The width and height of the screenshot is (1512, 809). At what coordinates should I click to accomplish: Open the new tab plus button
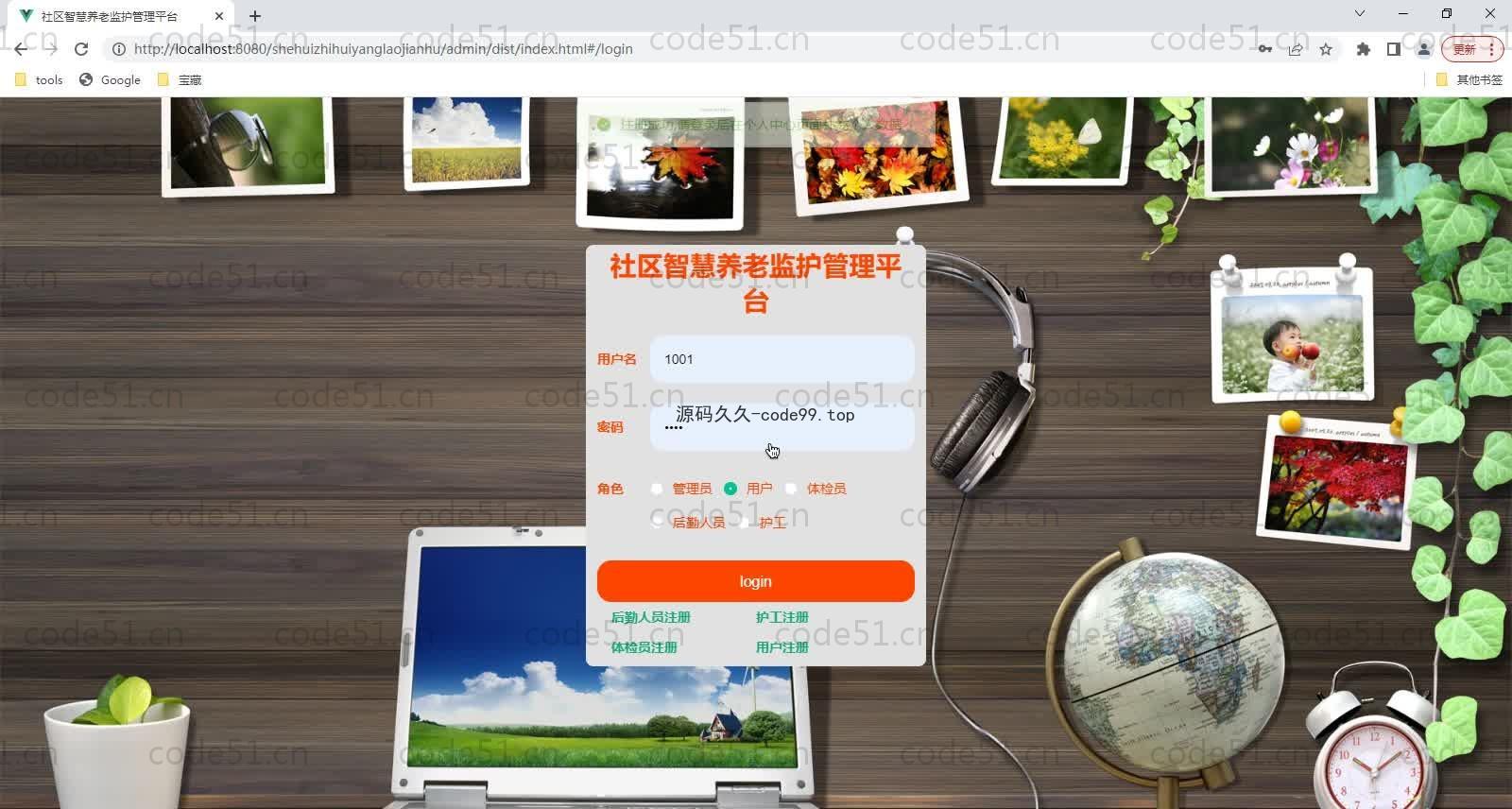(x=255, y=16)
